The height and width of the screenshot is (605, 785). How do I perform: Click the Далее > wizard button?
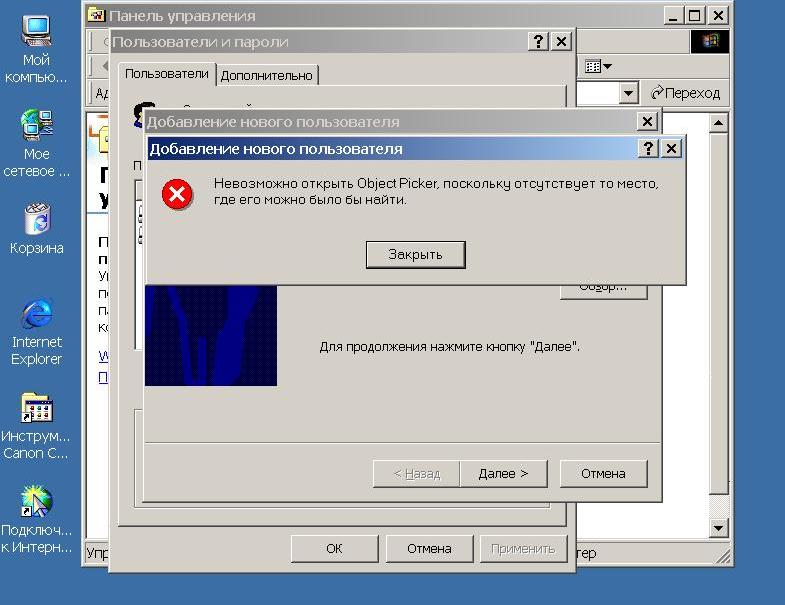click(x=503, y=473)
